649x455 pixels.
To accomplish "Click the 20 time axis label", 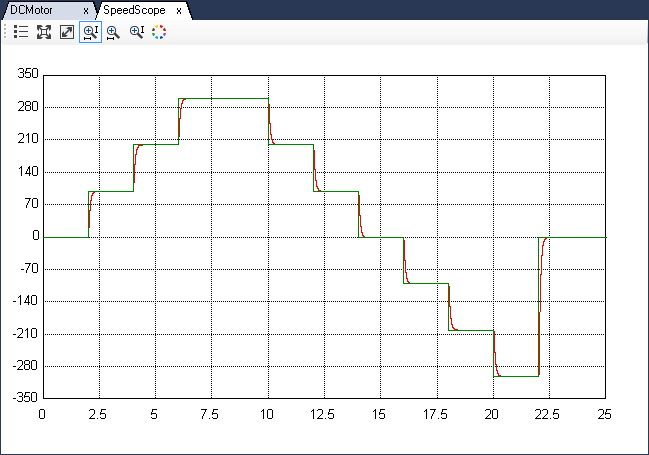I will [x=492, y=414].
